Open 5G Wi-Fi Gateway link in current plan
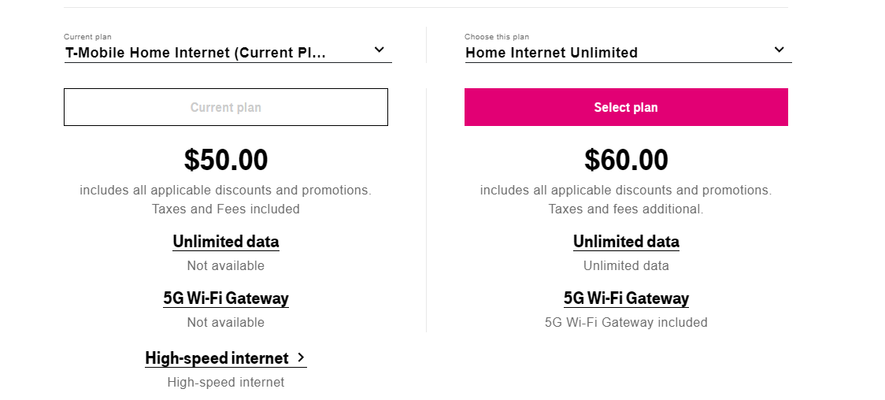The width and height of the screenshot is (885, 400). (226, 298)
